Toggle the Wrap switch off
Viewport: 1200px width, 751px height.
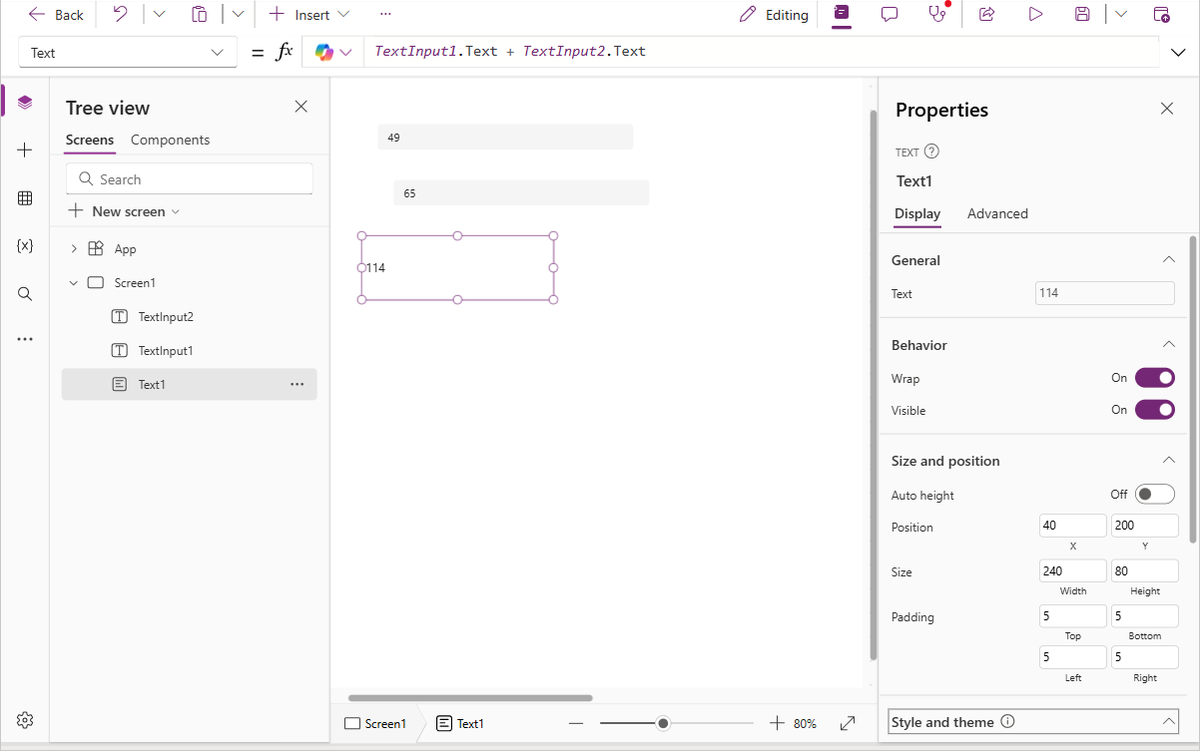[x=1155, y=378]
